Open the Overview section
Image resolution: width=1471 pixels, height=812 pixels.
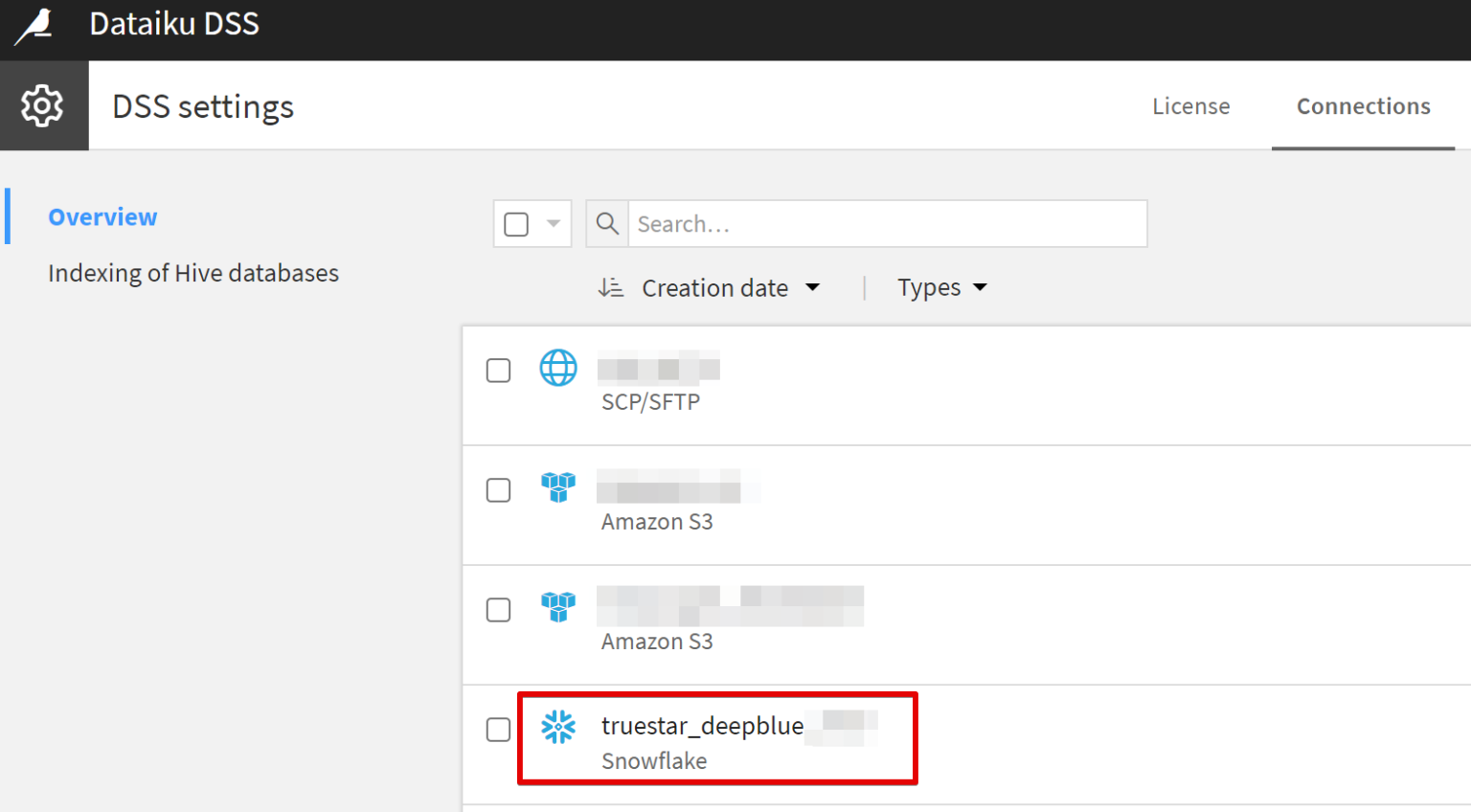pyautogui.click(x=102, y=216)
